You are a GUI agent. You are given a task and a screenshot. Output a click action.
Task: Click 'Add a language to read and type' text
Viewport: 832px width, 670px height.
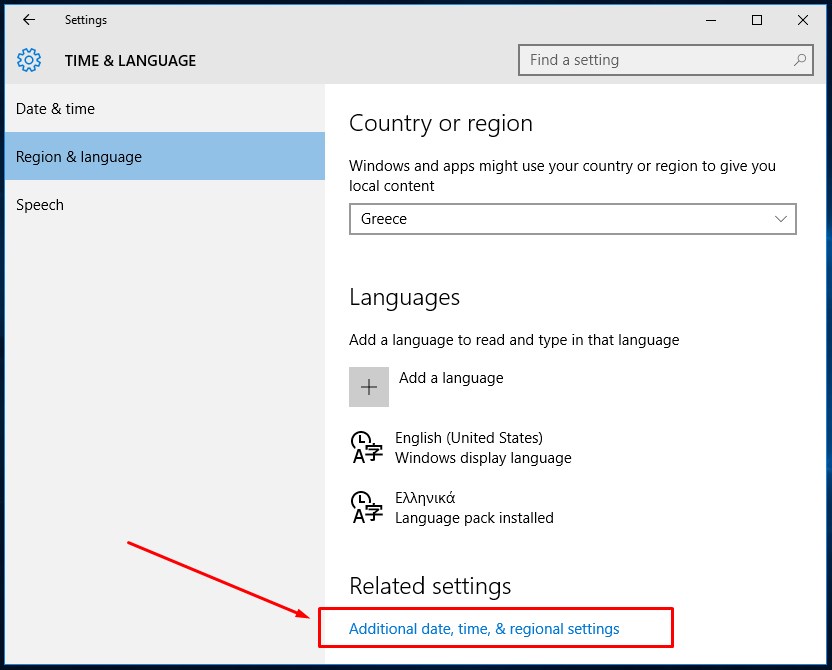tap(514, 340)
